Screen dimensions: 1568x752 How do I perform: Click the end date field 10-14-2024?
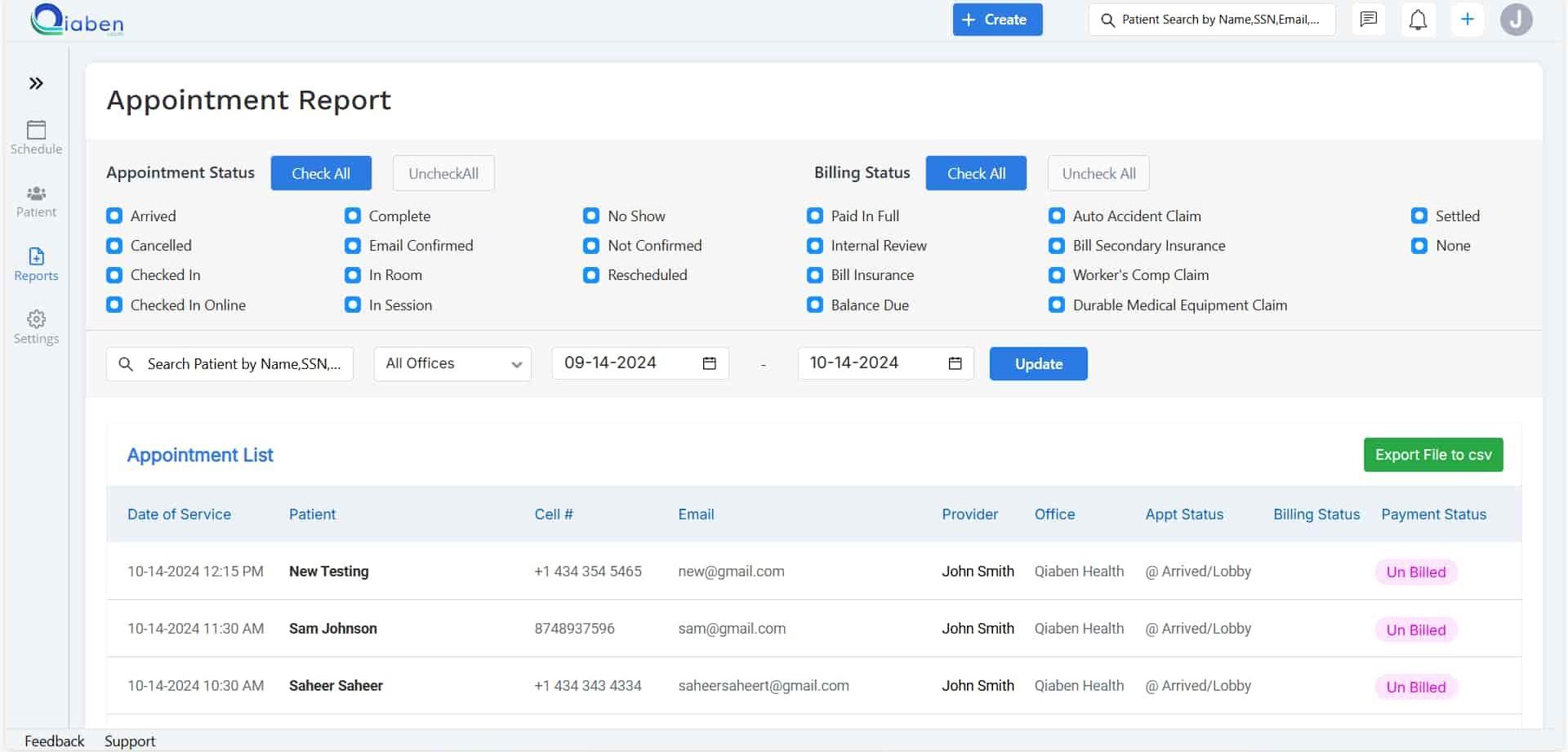click(x=885, y=363)
